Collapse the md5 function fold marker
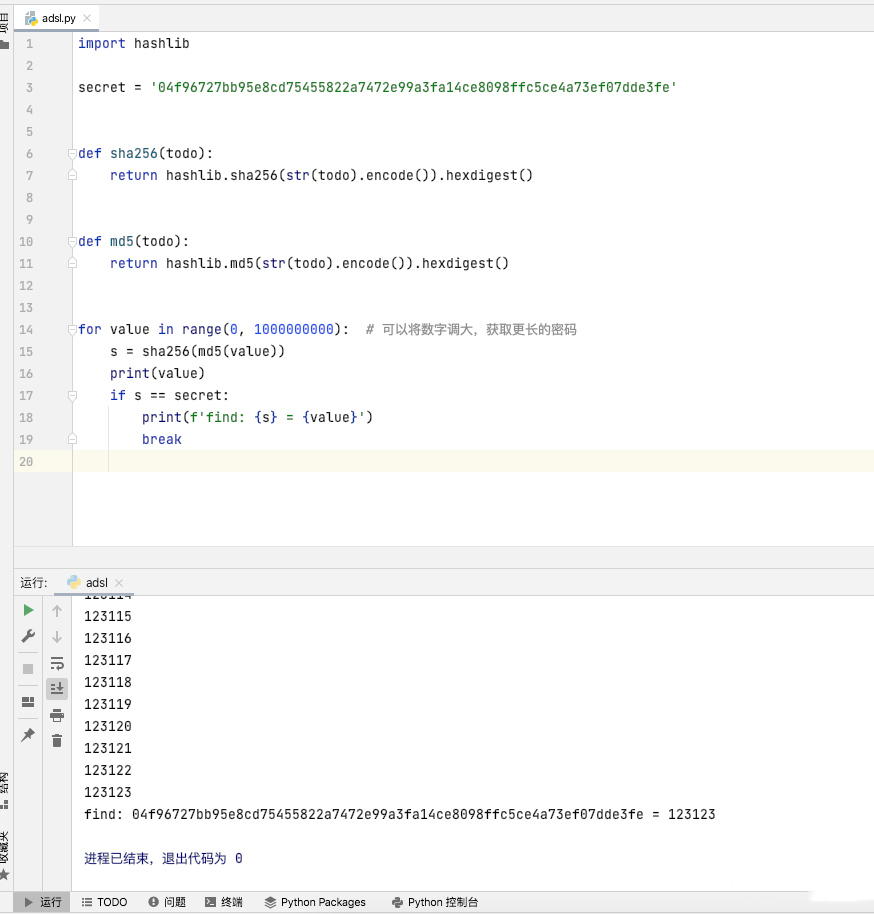874x914 pixels. pos(72,242)
